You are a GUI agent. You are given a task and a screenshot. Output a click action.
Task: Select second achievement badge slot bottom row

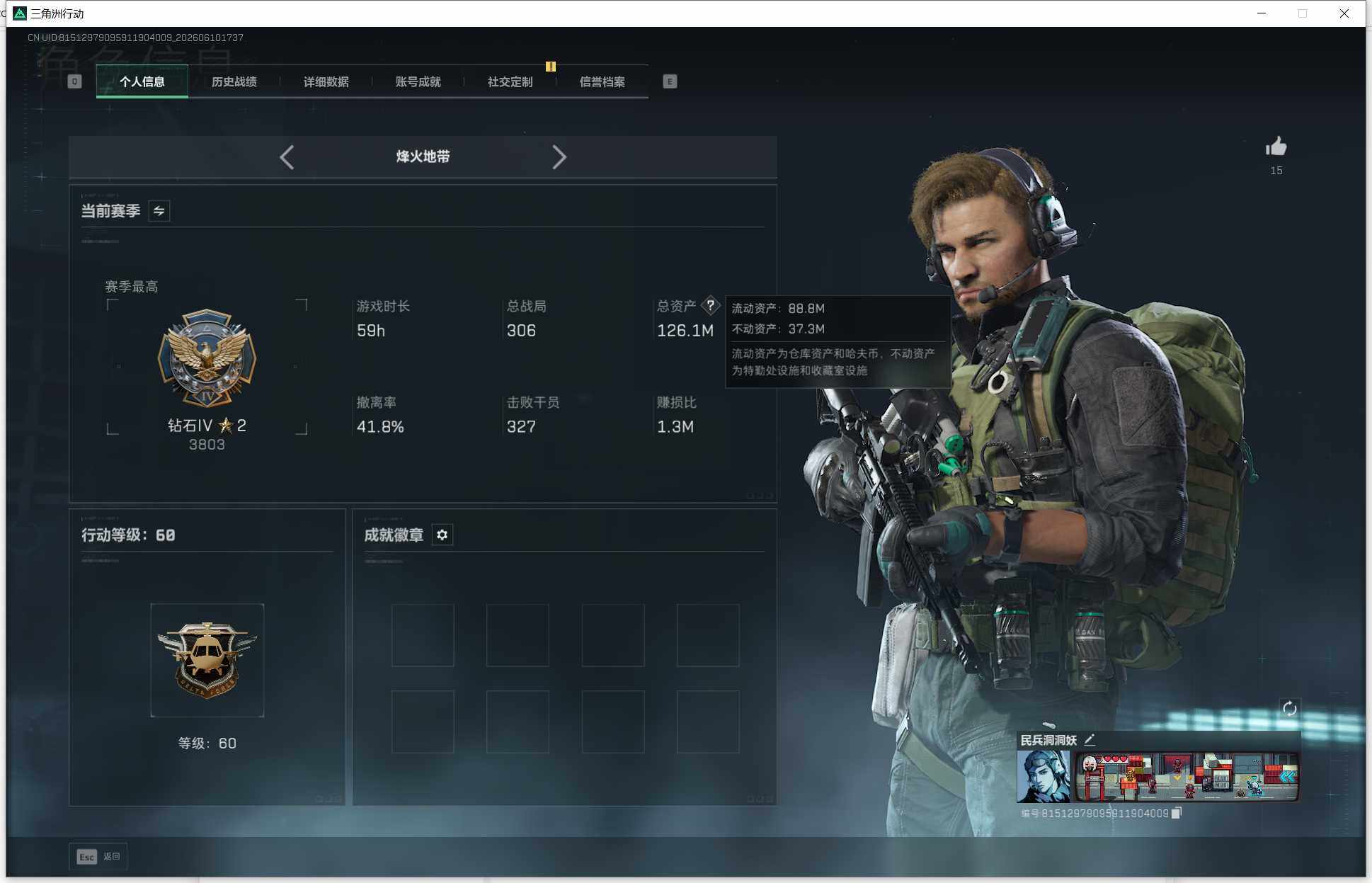coord(518,722)
